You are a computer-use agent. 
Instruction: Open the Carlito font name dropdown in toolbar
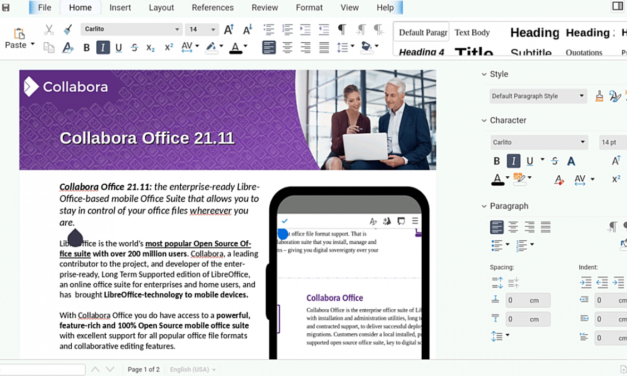[x=177, y=29]
